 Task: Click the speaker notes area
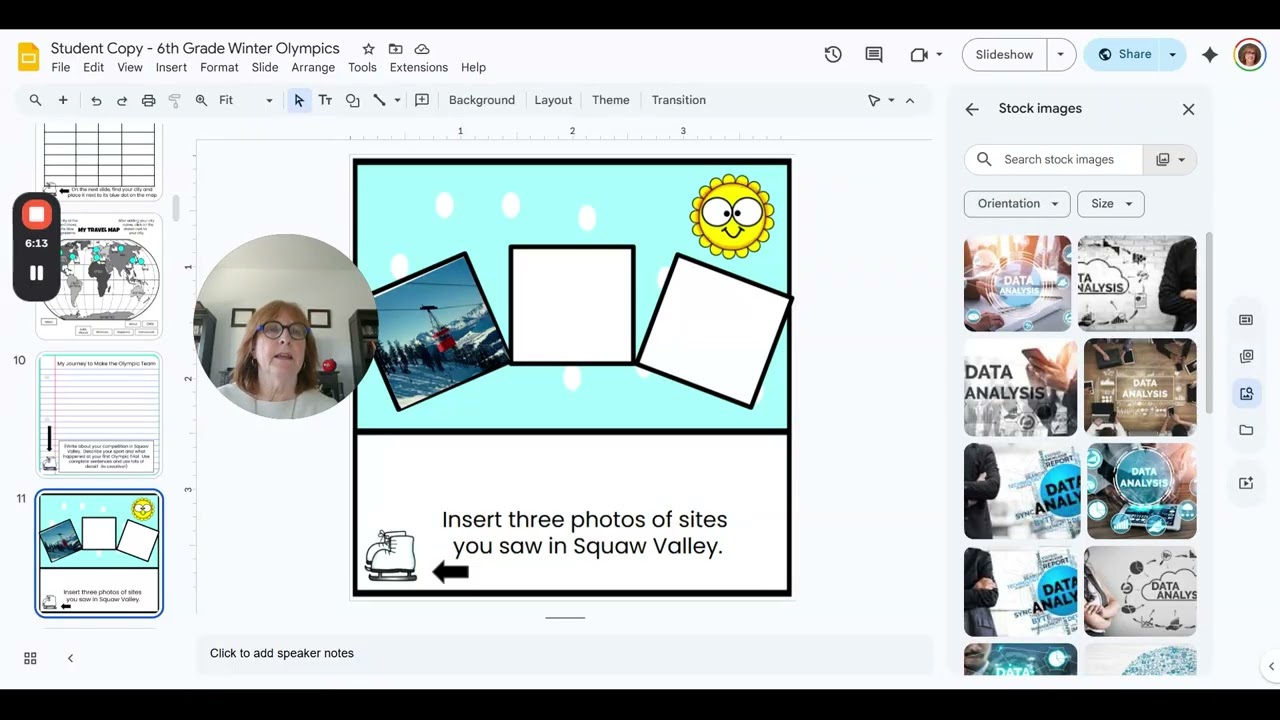click(x=564, y=653)
